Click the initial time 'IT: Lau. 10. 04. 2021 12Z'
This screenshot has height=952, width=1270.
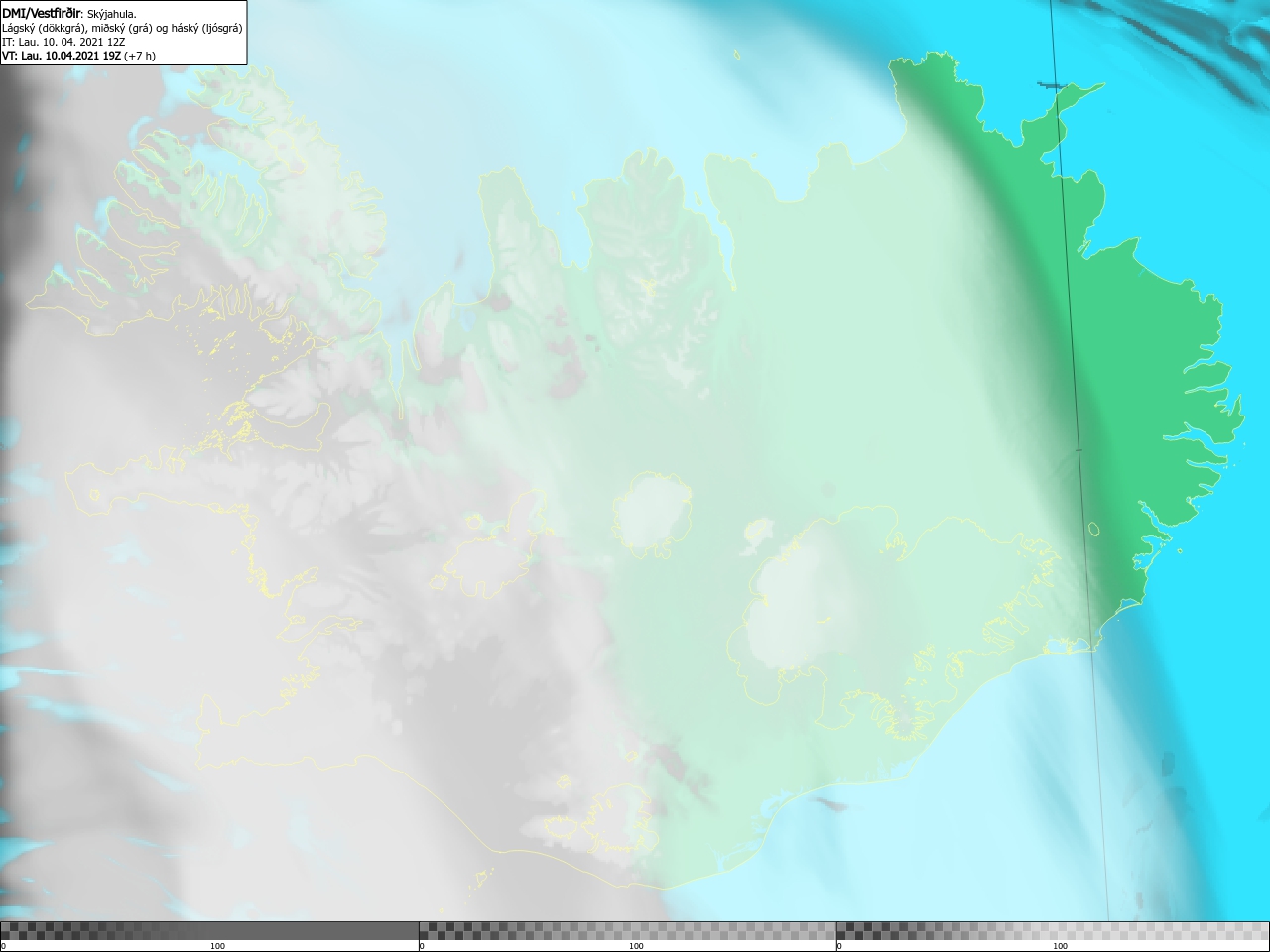click(63, 42)
